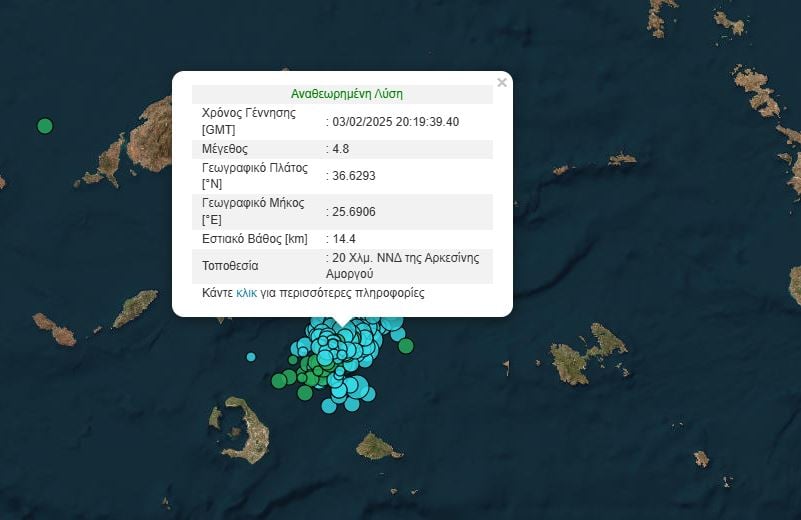Close the earthquake info popup
Viewport: 801px width, 520px height.
point(502,83)
